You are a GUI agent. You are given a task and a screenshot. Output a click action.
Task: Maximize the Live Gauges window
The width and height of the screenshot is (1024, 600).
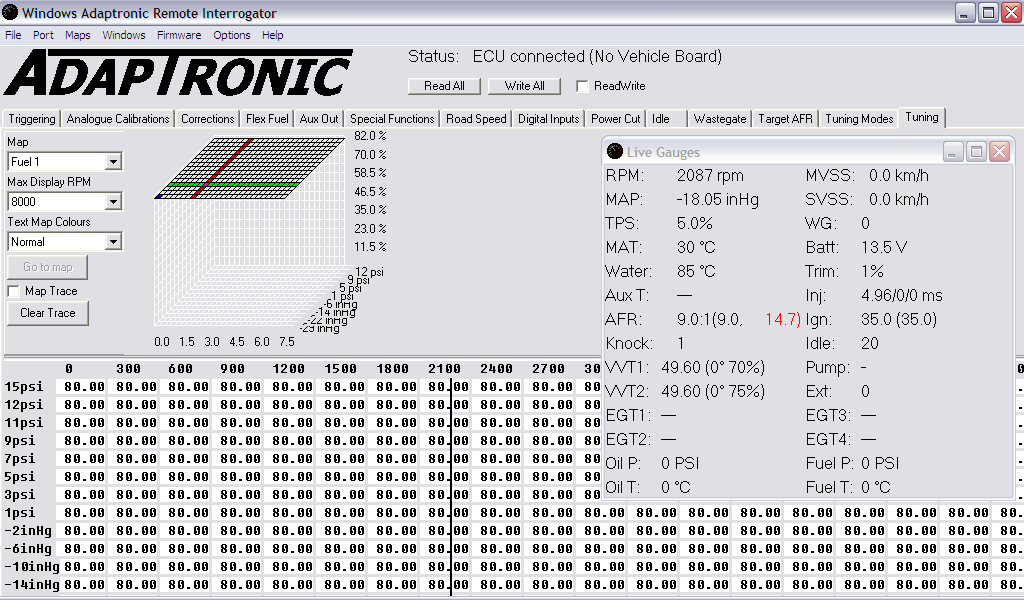(x=977, y=152)
